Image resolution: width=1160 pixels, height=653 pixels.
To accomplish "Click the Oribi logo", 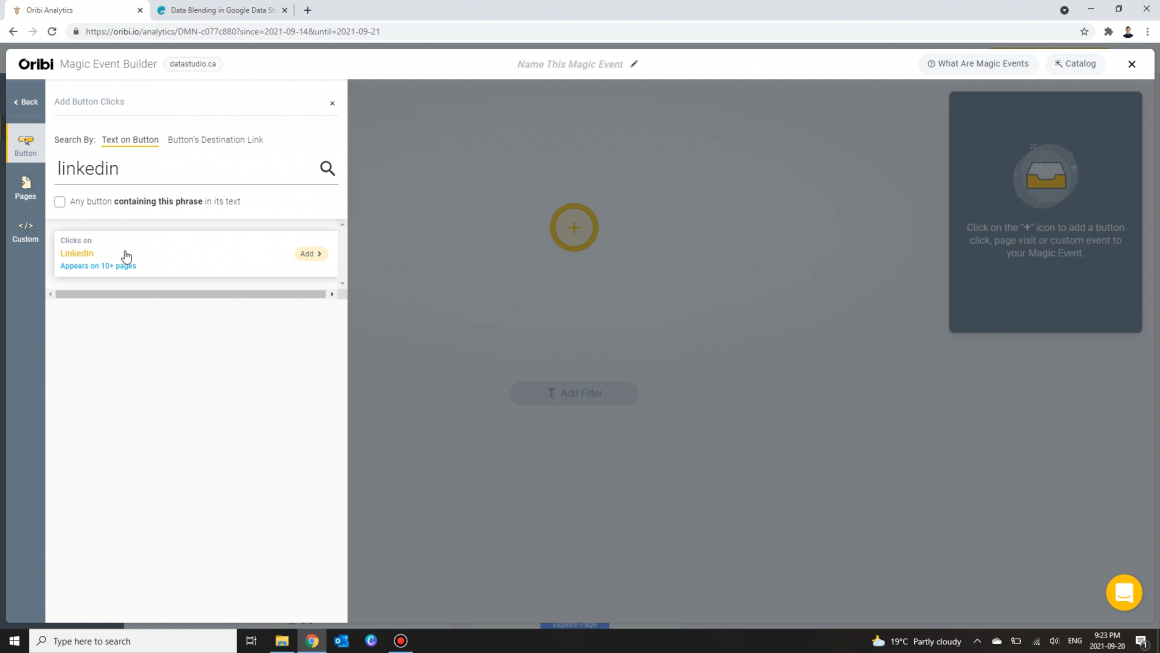I will tap(35, 63).
